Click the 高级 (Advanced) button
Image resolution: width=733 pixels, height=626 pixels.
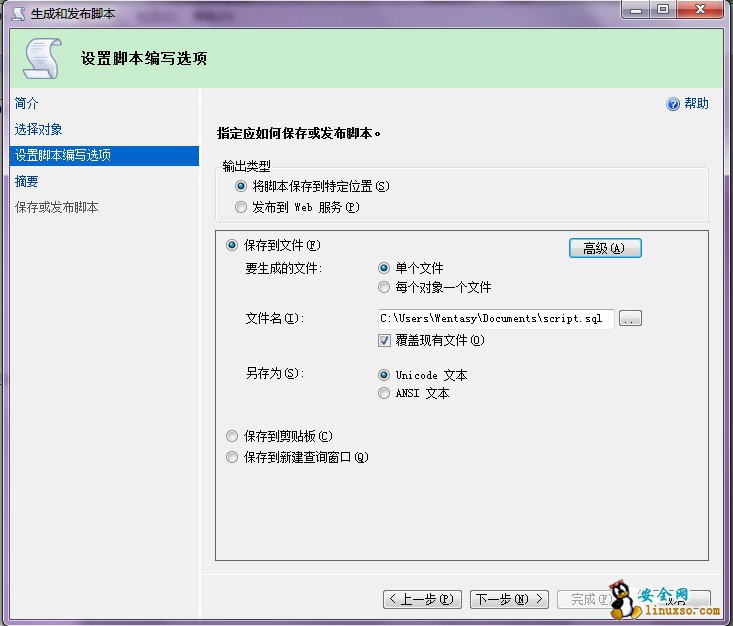click(604, 248)
